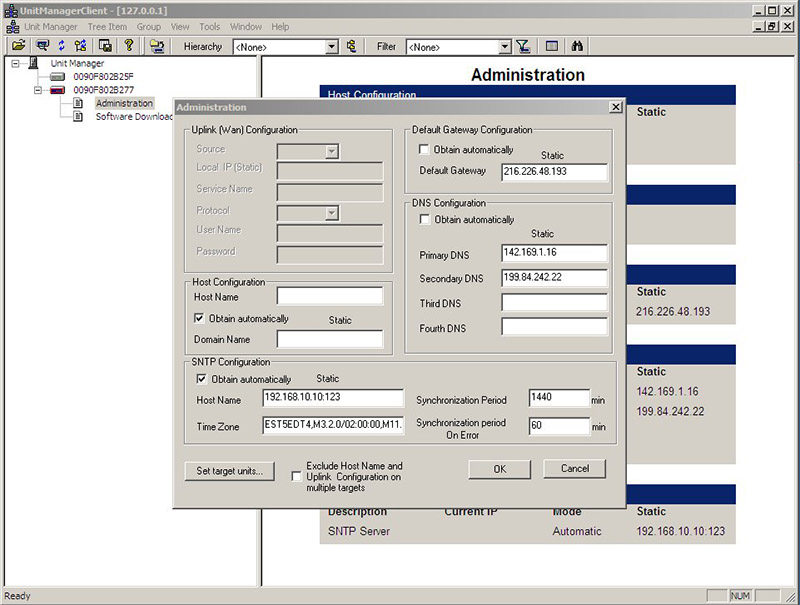Enable Obtain automatically for DNS Configuration
The height and width of the screenshot is (605, 800).
coord(424,219)
